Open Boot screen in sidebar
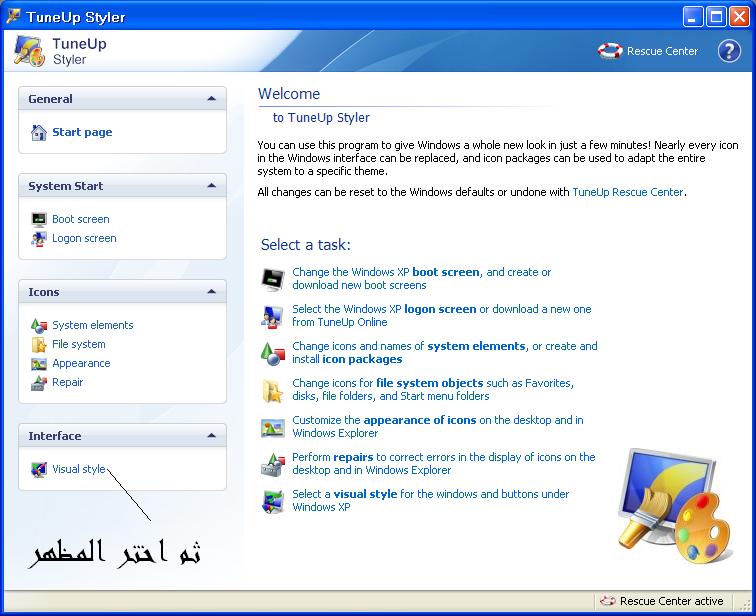756x616 pixels. [81, 219]
